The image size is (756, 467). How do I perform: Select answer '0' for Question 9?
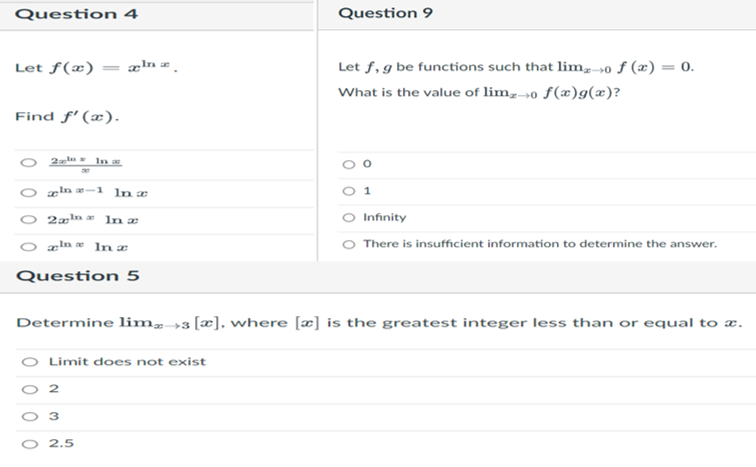[x=349, y=165]
